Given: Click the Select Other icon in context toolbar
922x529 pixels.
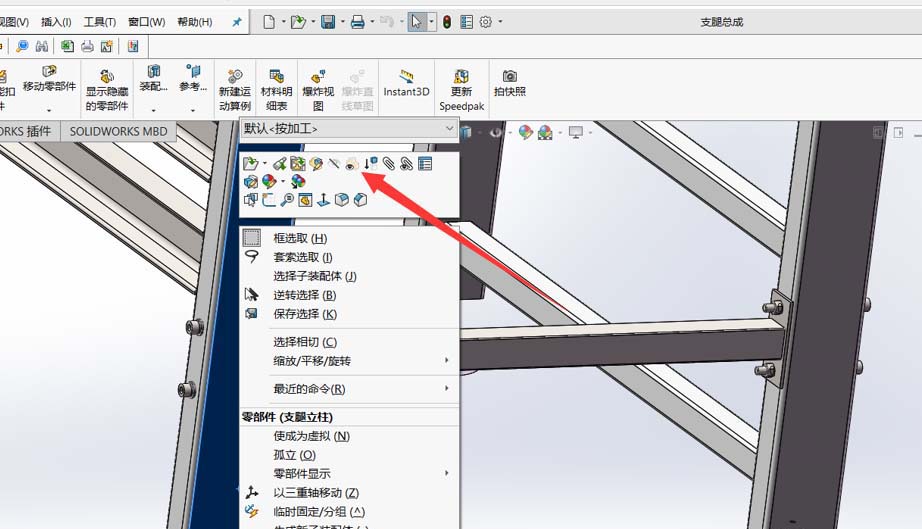Looking at the screenshot, I should click(x=250, y=200).
